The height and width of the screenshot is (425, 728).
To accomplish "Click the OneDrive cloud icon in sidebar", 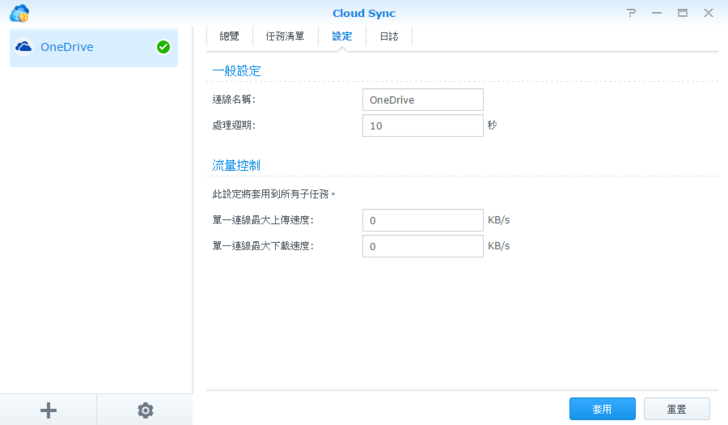I will pos(24,47).
